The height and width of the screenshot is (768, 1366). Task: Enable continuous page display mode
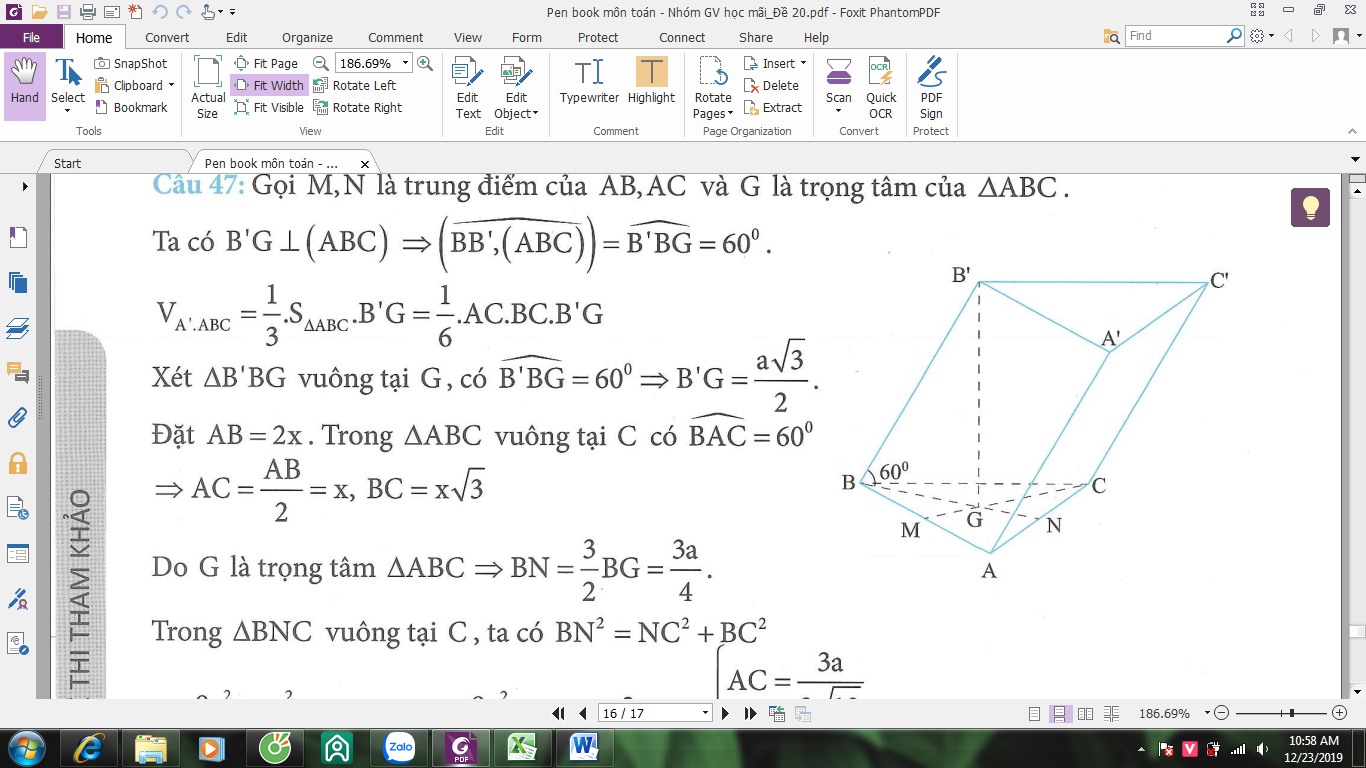pos(1060,714)
